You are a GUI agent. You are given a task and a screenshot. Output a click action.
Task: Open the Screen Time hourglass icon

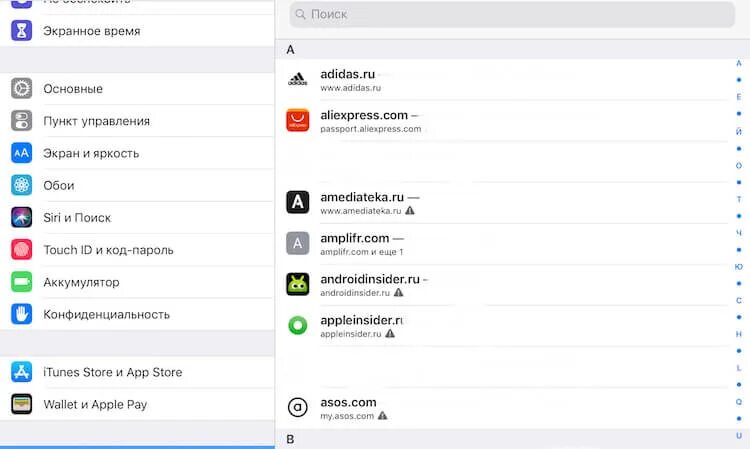pos(22,31)
